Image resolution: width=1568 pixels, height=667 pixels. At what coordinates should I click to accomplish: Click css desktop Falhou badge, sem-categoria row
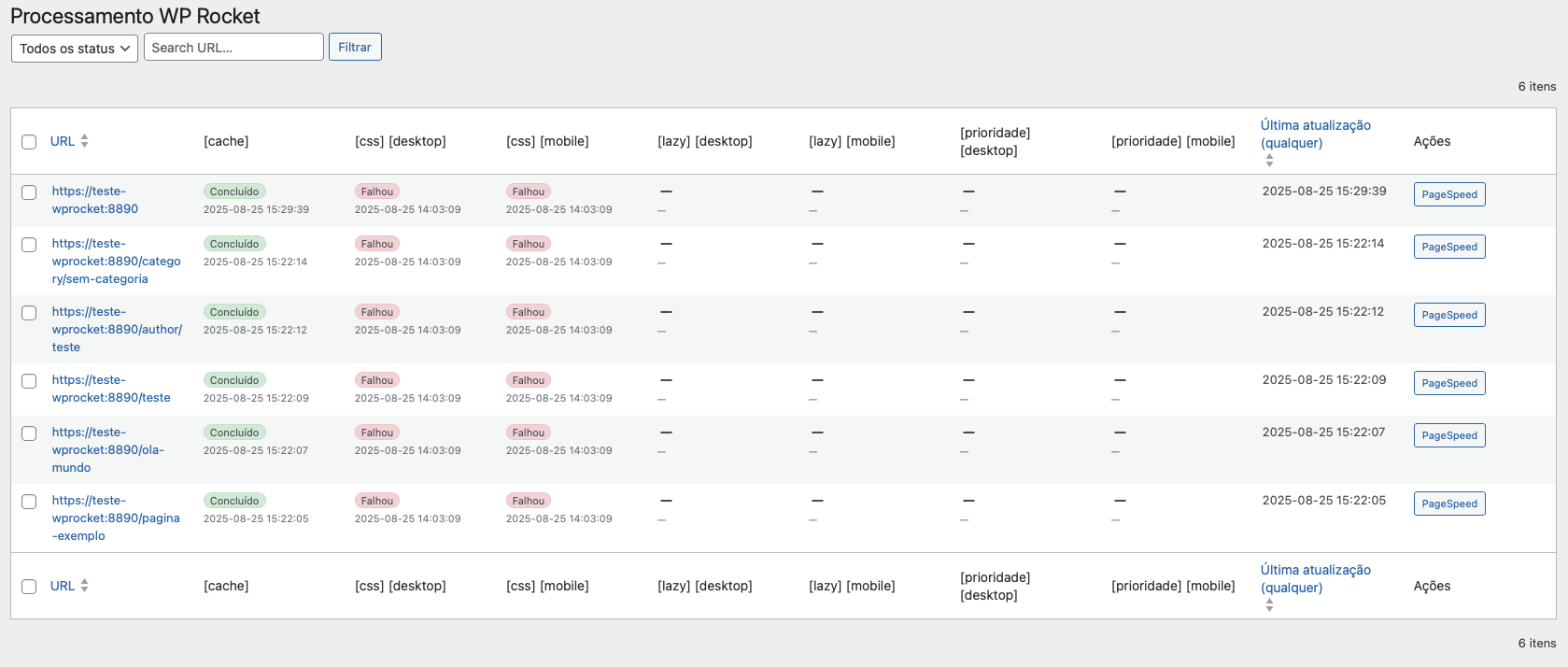coord(377,244)
